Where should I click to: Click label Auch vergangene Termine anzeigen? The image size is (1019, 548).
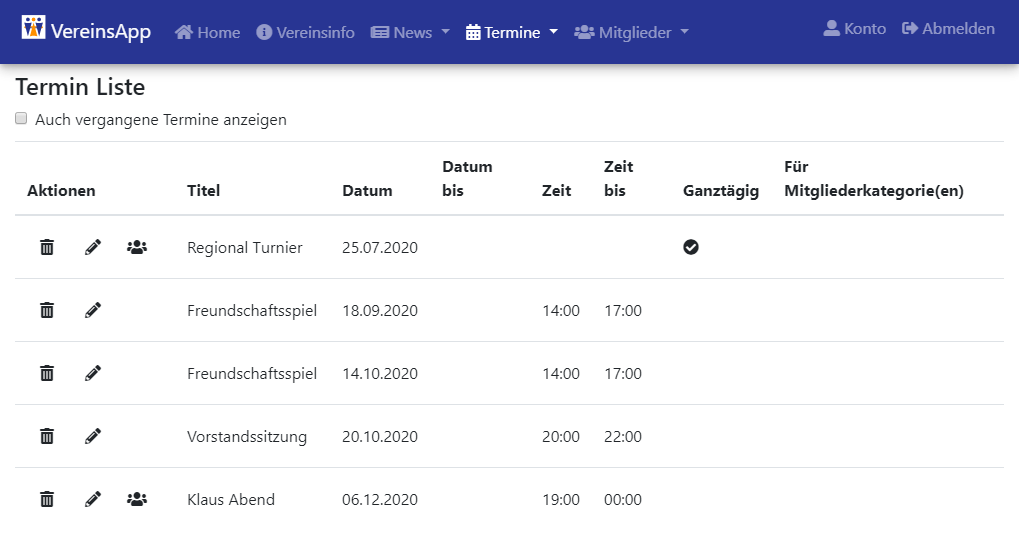161,120
